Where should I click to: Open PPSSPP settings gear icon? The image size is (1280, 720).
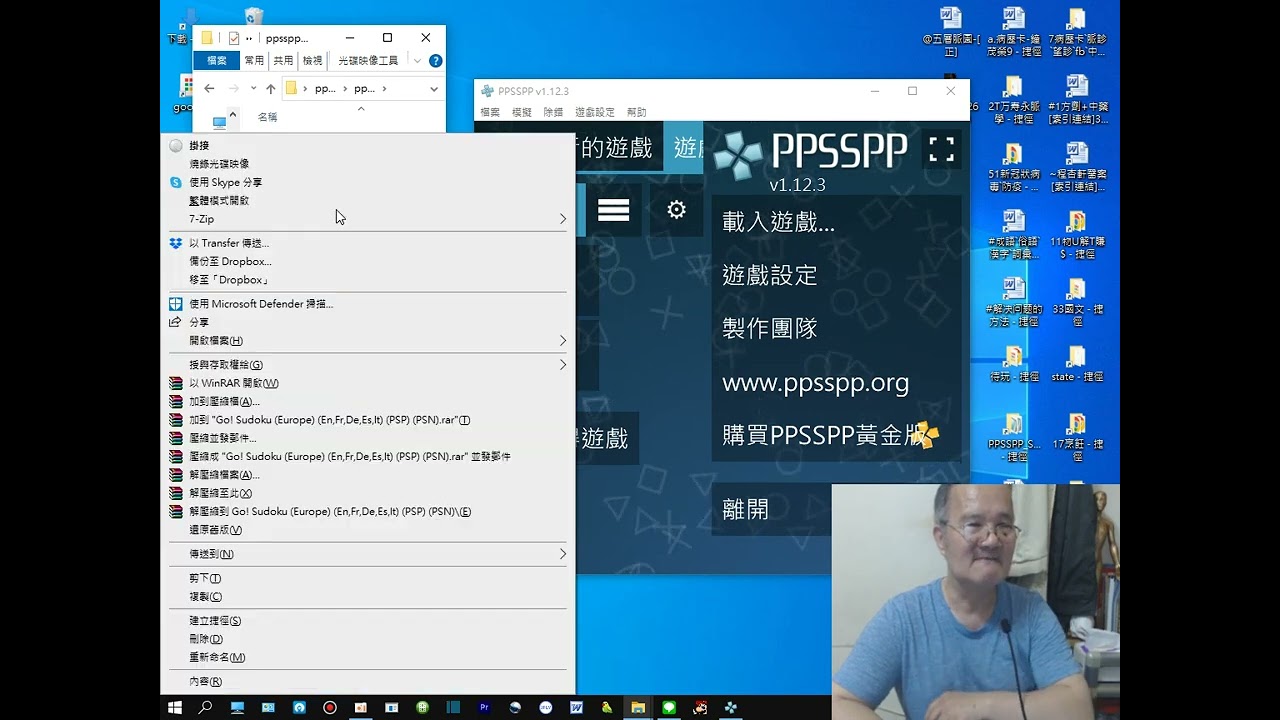(676, 210)
